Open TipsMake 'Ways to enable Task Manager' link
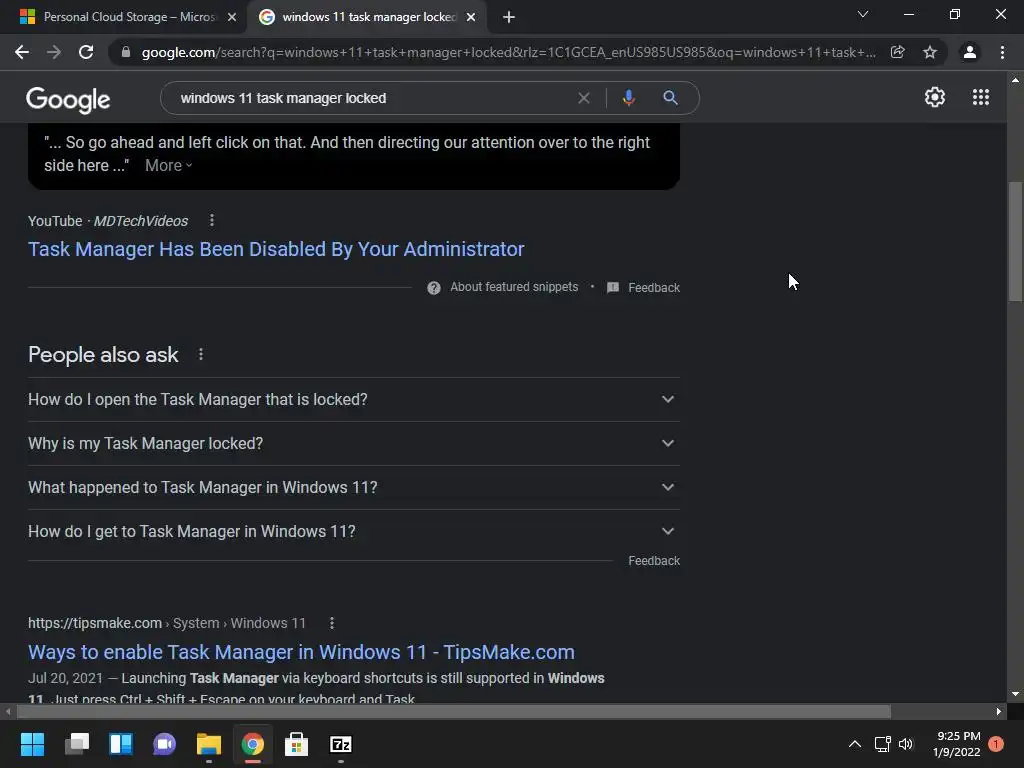The width and height of the screenshot is (1024, 768). coord(301,652)
